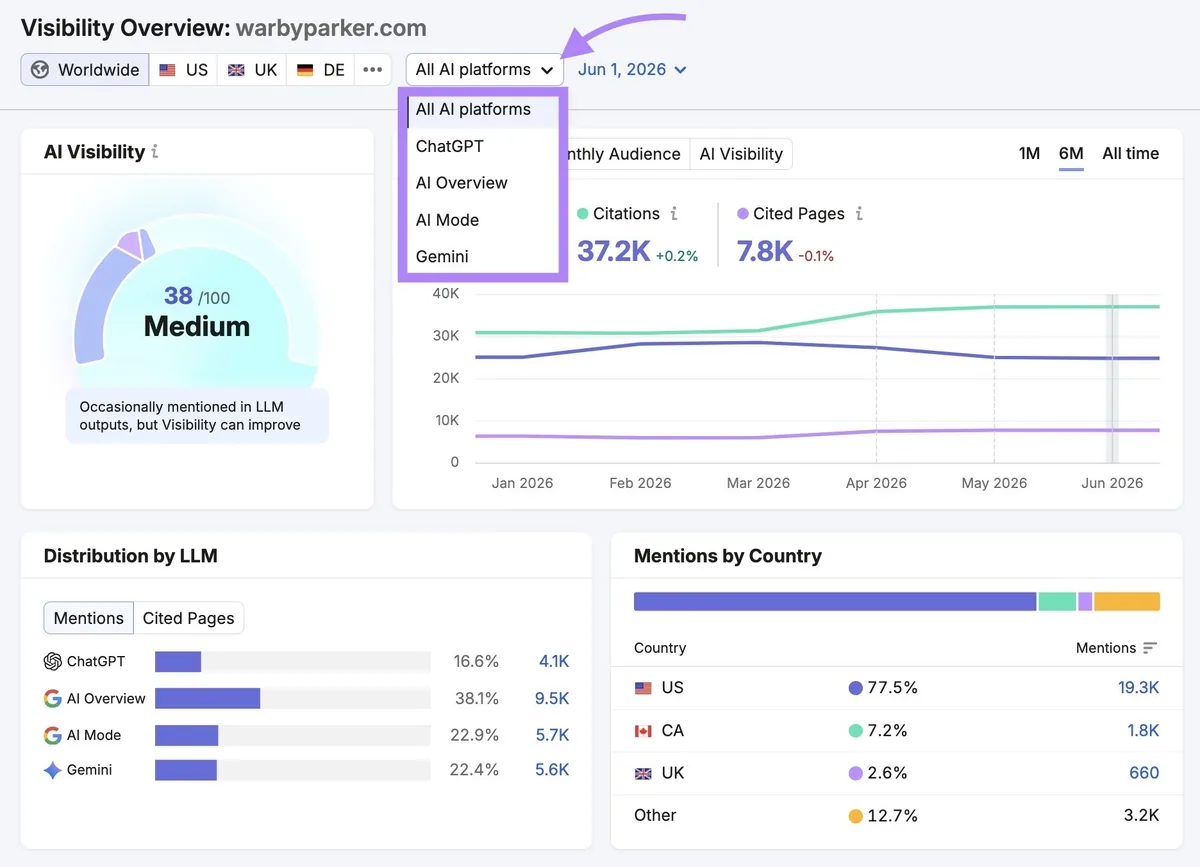
Task: Click Google icon beside AI Mode row
Action: [53, 735]
